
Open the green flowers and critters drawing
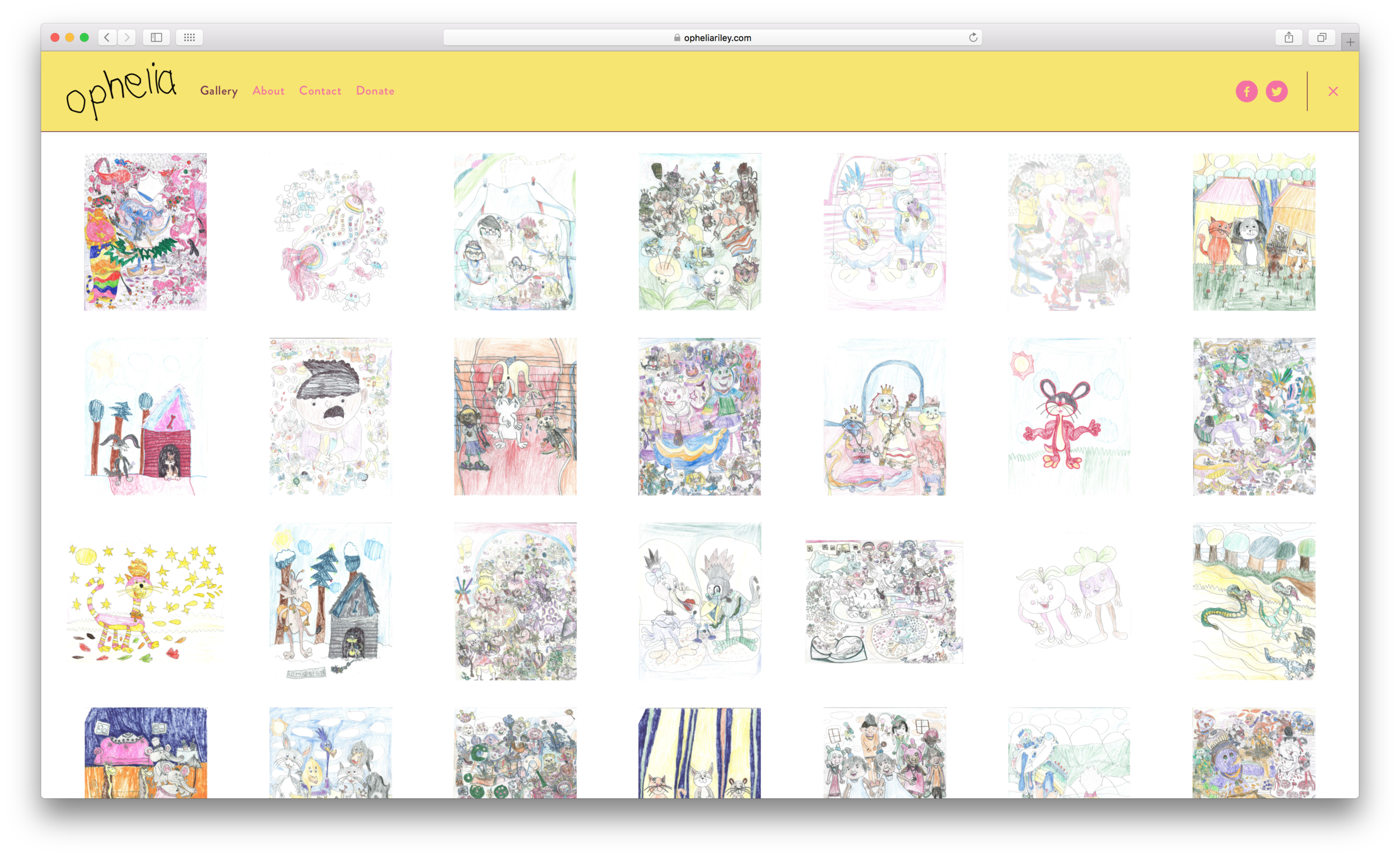point(699,232)
